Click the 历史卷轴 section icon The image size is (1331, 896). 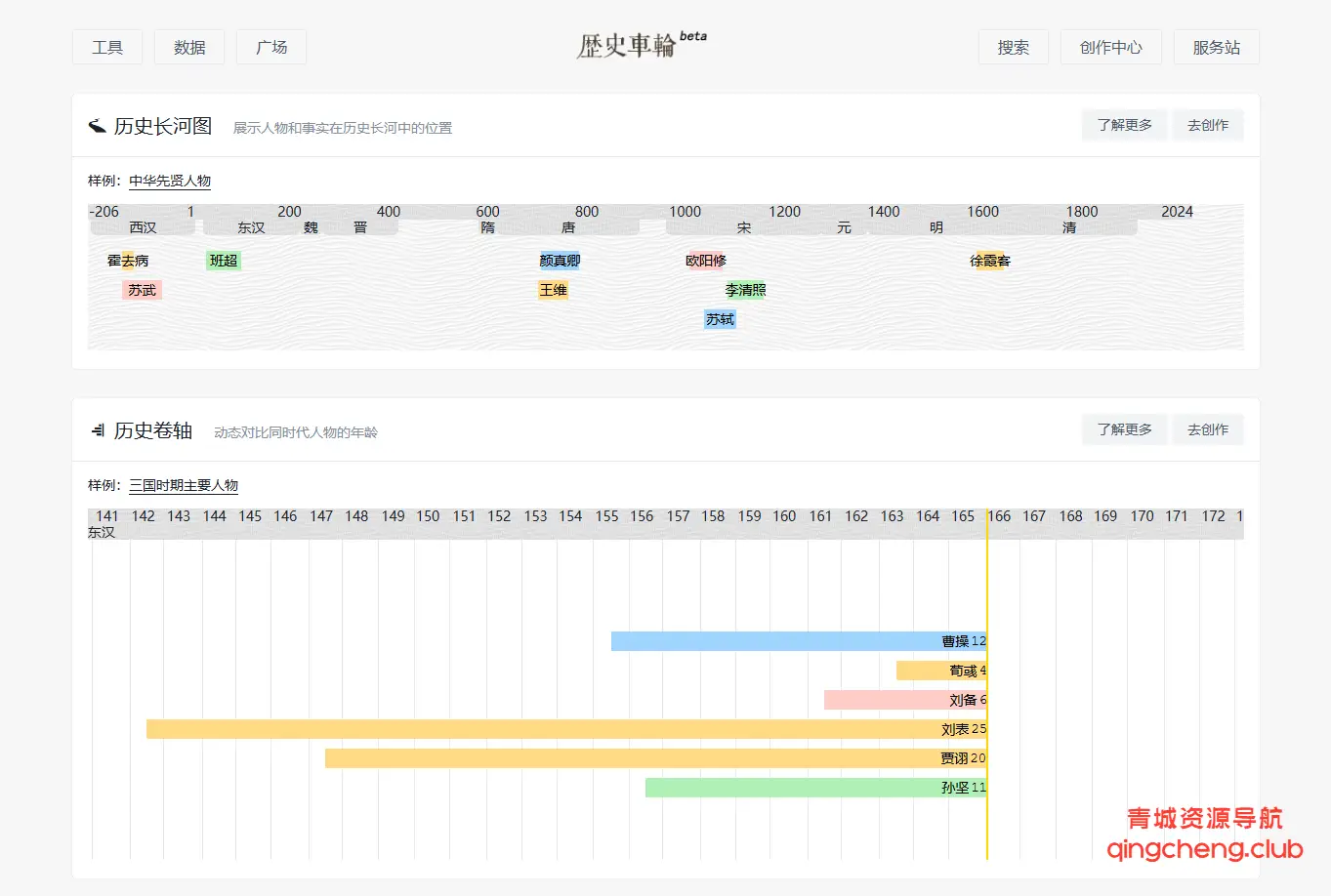(x=97, y=430)
